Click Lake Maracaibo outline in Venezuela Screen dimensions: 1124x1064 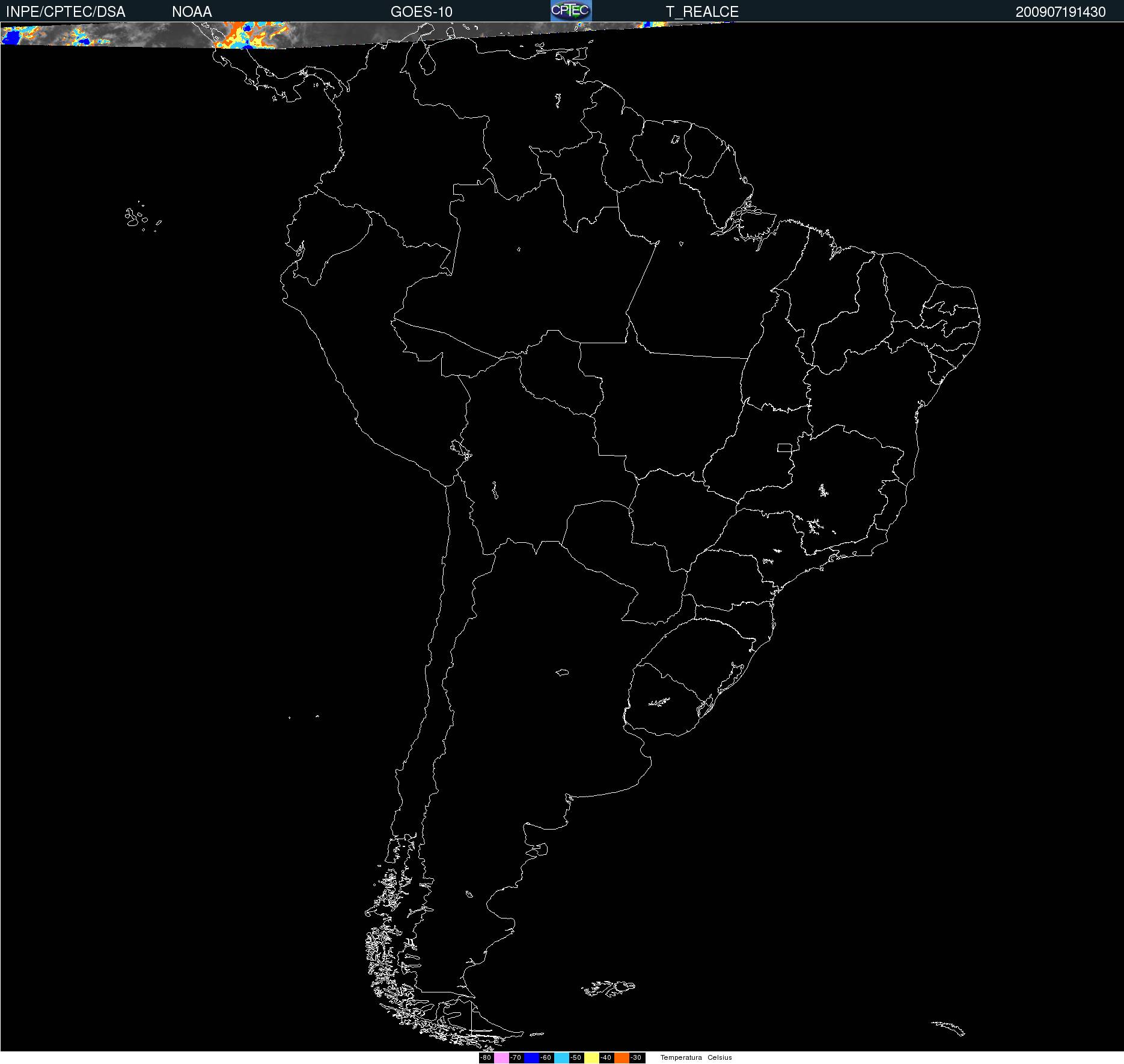tap(427, 61)
